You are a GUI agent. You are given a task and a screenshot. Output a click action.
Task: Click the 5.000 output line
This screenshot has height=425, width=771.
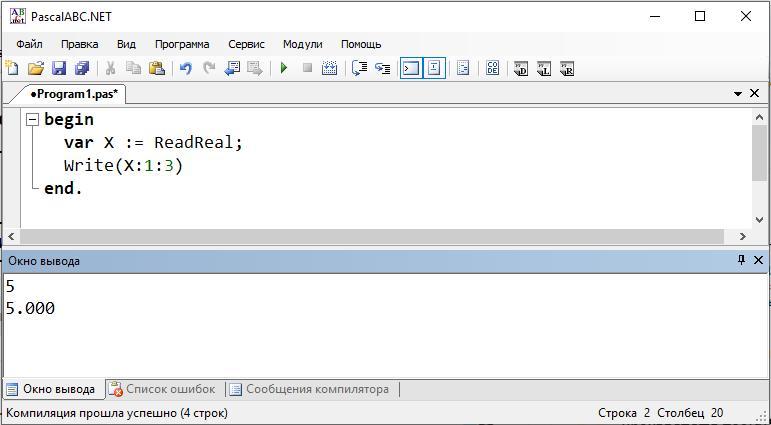click(30, 309)
